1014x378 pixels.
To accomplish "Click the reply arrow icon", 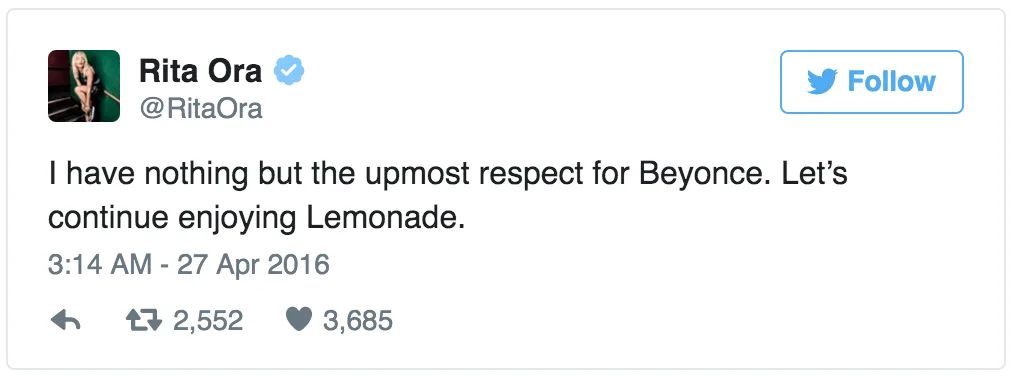I will 65,320.
